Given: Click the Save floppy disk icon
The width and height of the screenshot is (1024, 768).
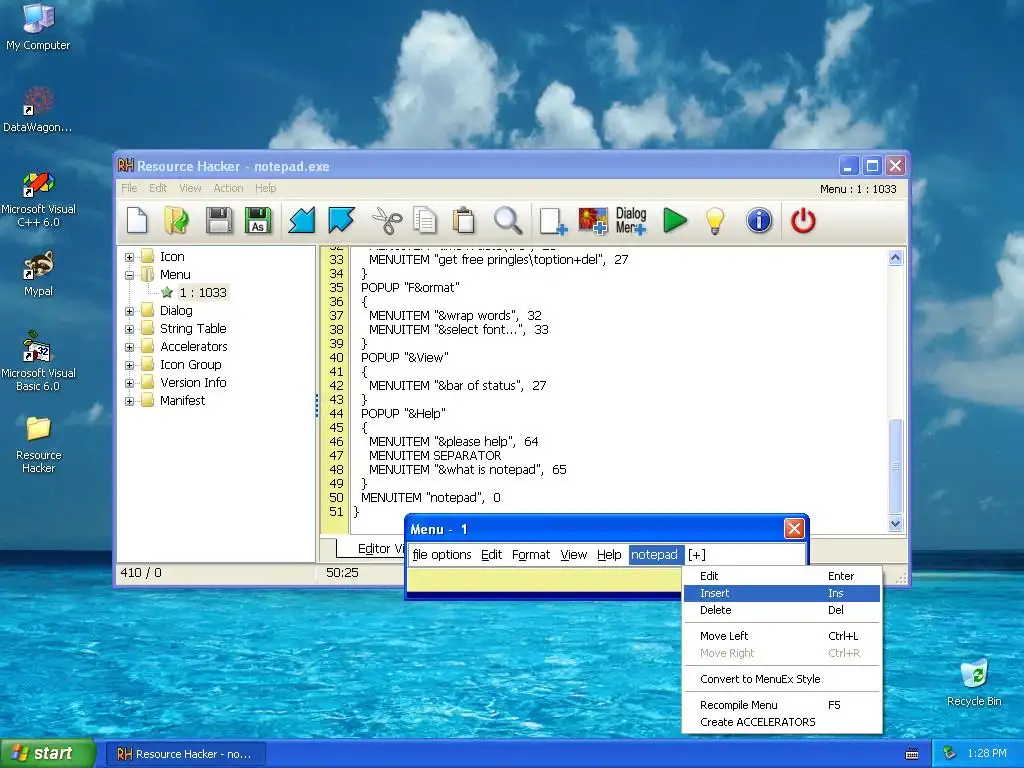Looking at the screenshot, I should 219,220.
